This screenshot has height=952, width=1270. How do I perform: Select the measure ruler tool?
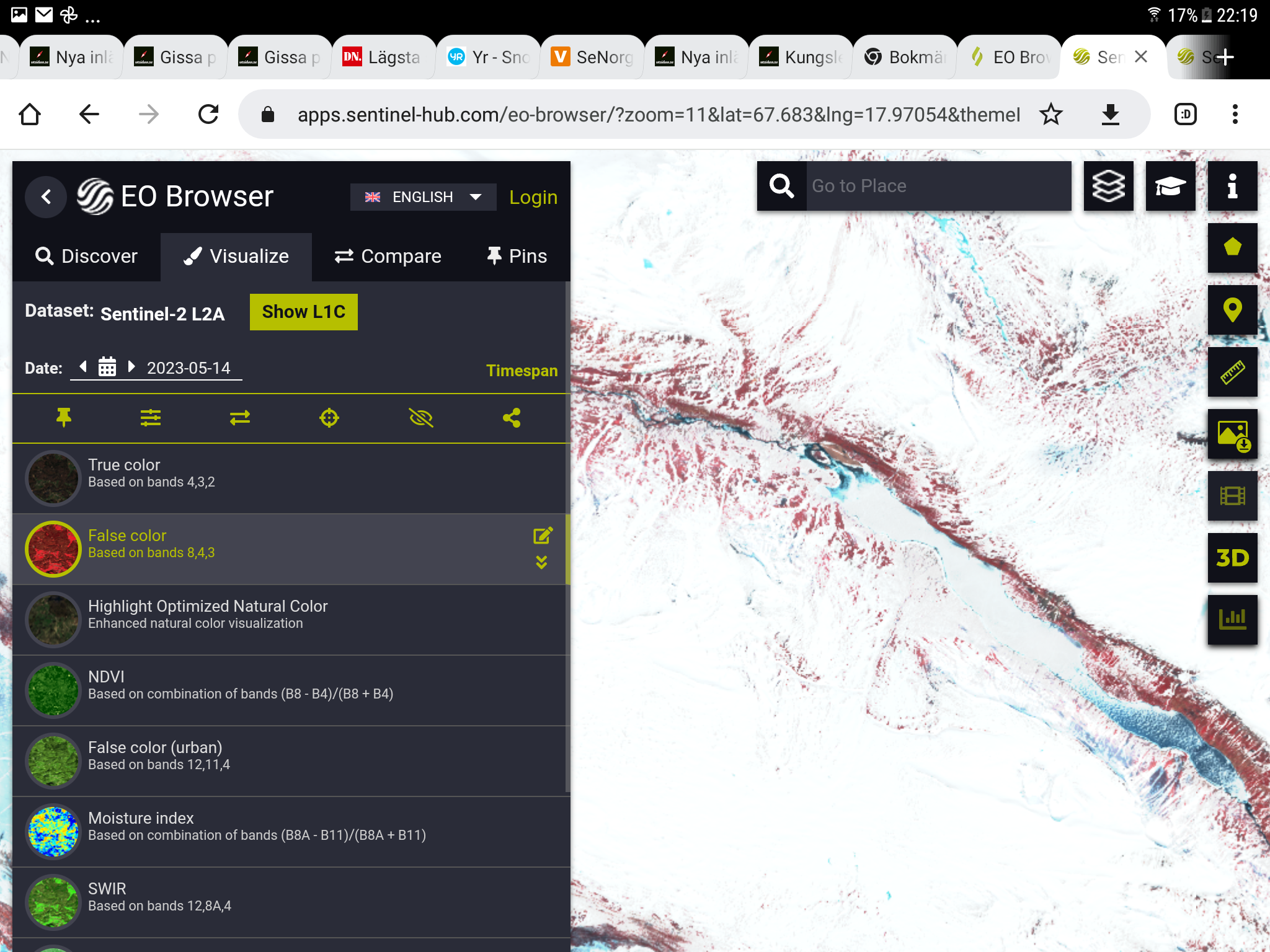pyautogui.click(x=1232, y=372)
